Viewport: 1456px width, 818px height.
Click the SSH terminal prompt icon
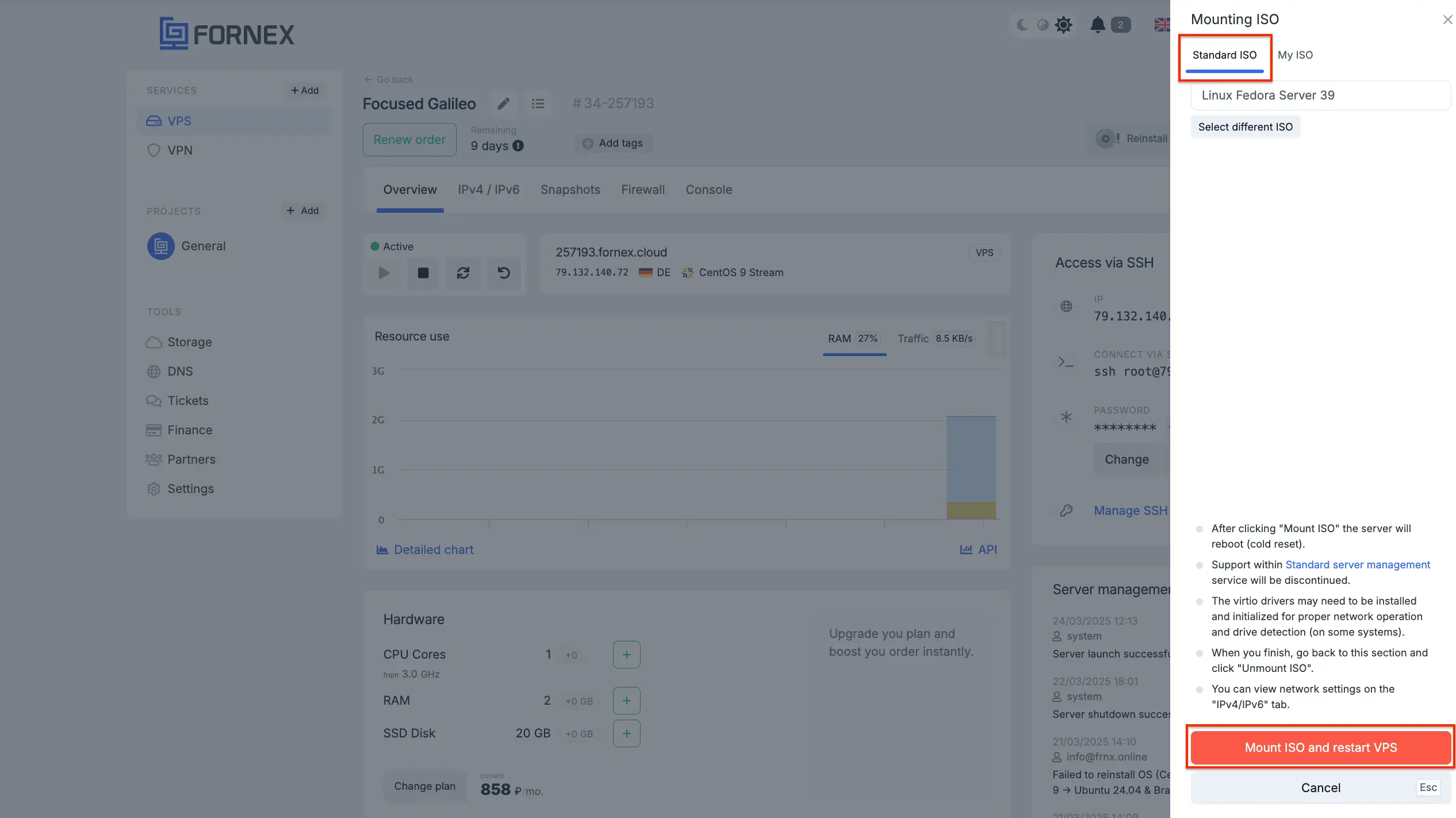(1066, 362)
